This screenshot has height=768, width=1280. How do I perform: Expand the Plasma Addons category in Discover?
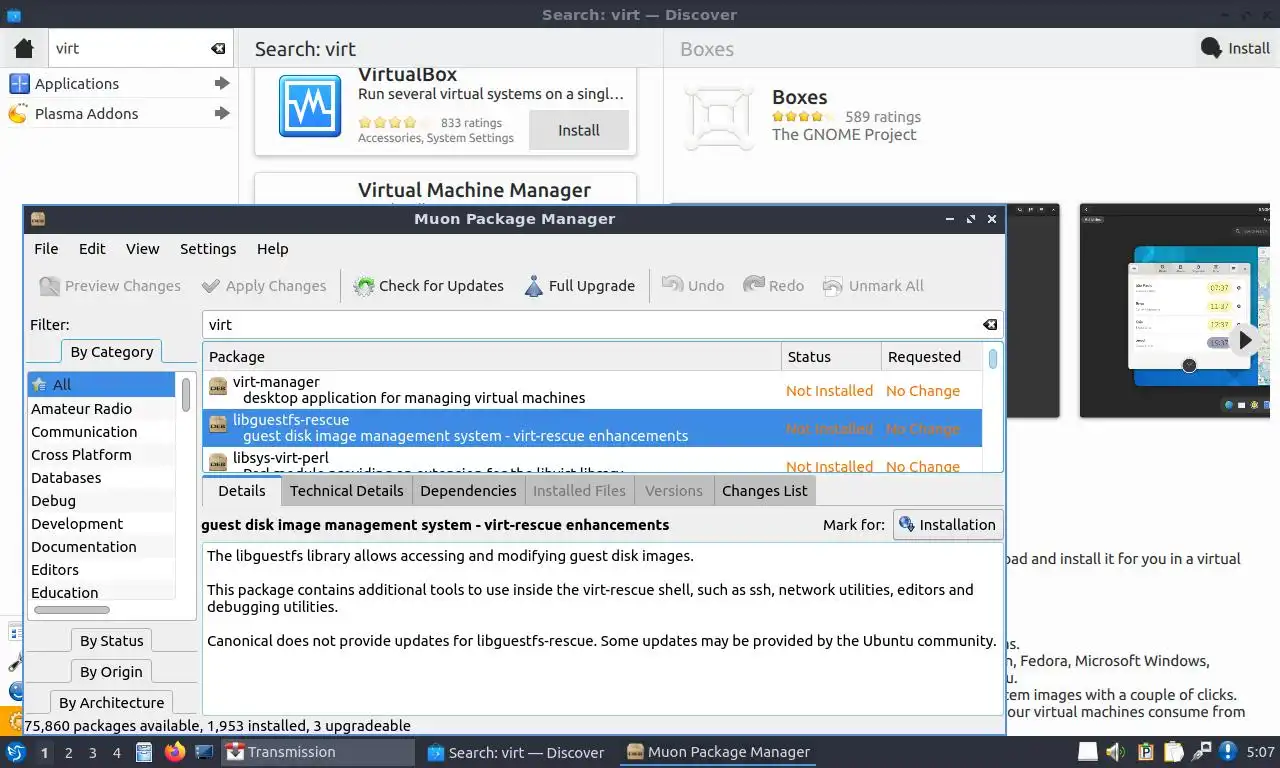(222, 114)
